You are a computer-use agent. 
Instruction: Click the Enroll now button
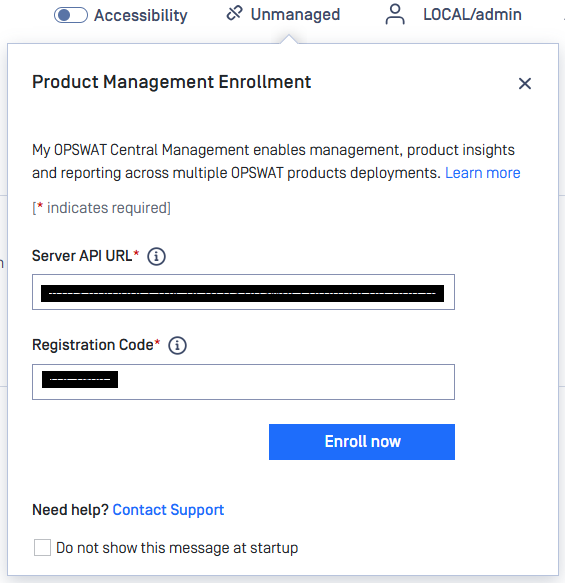[362, 442]
